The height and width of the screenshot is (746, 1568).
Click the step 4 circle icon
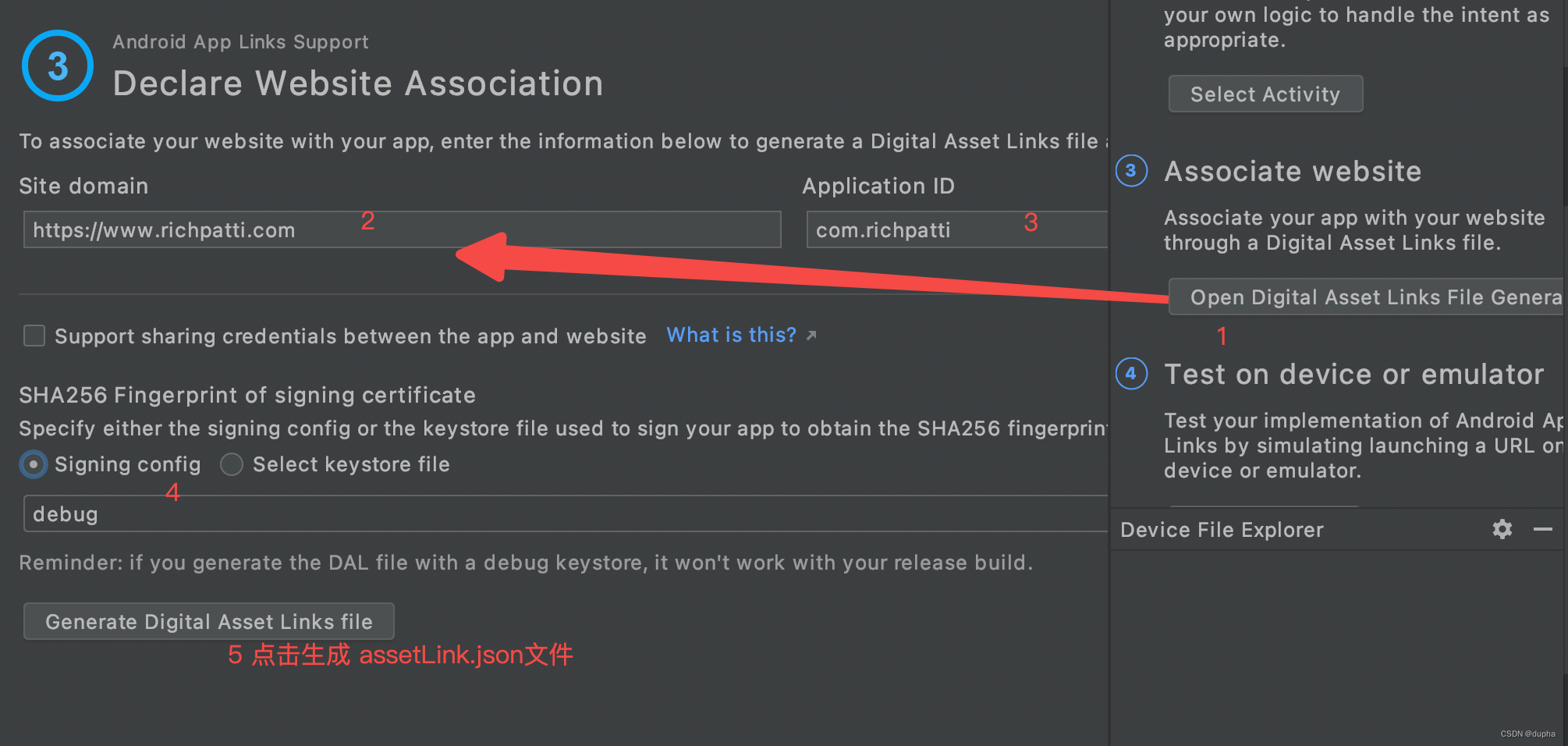pos(1131,373)
